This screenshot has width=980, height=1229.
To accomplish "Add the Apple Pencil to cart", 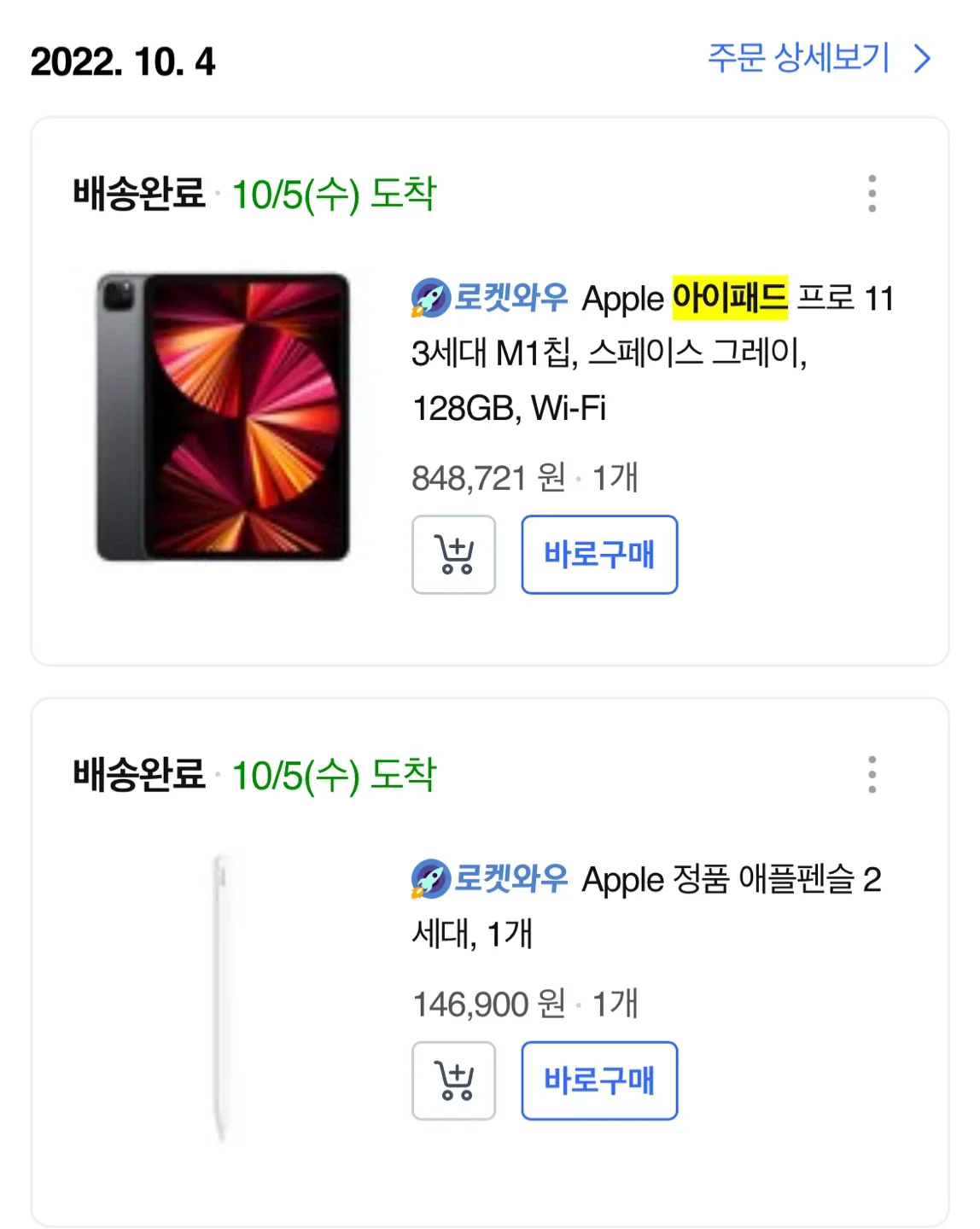I will point(453,1080).
